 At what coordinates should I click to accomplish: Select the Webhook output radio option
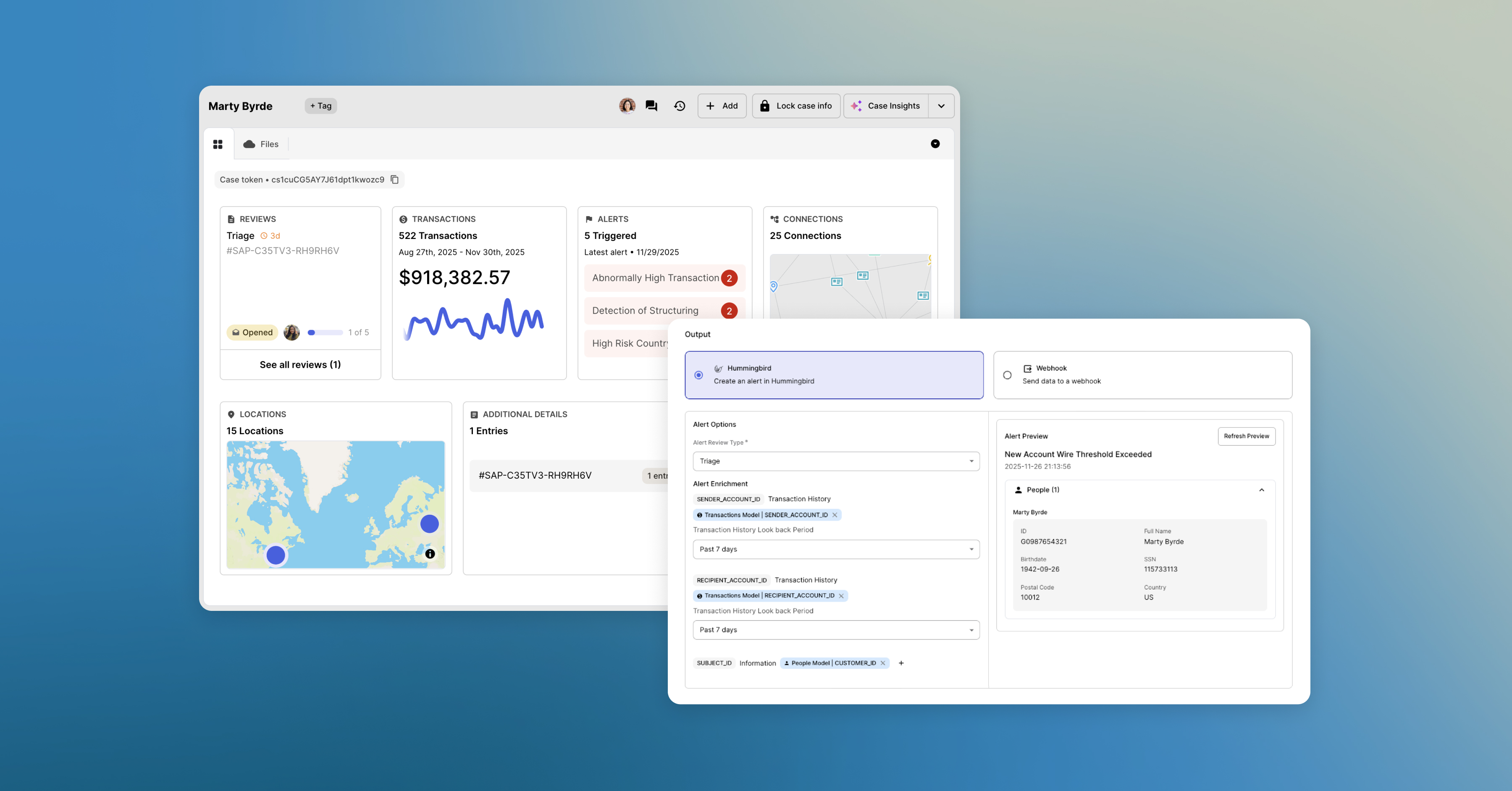click(x=1007, y=375)
